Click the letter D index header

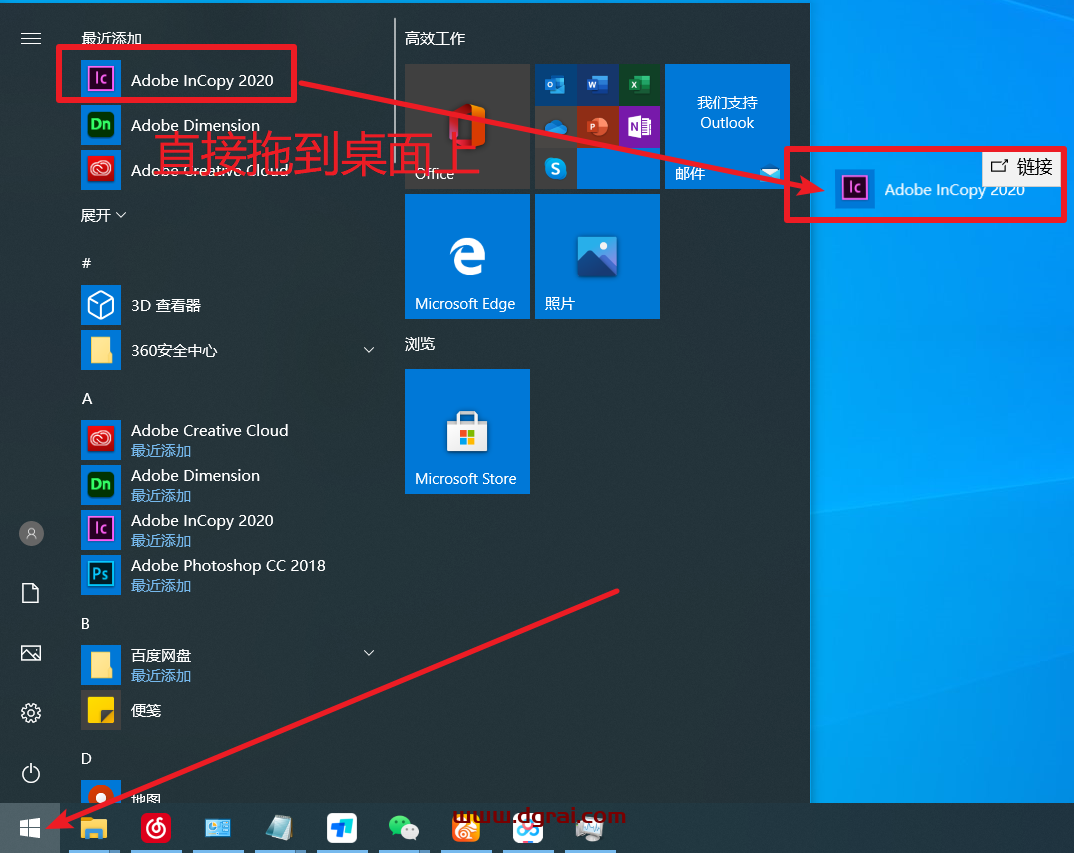pyautogui.click(x=86, y=758)
